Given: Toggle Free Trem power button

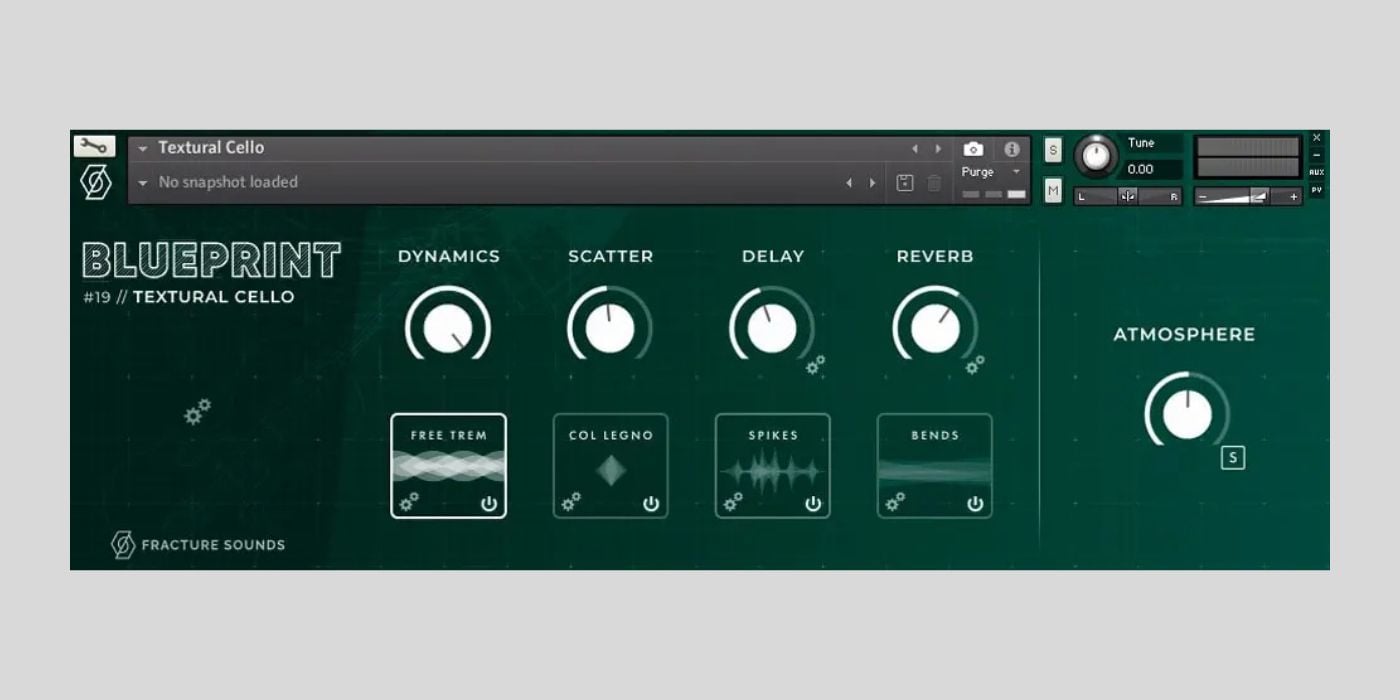Looking at the screenshot, I should pos(489,504).
